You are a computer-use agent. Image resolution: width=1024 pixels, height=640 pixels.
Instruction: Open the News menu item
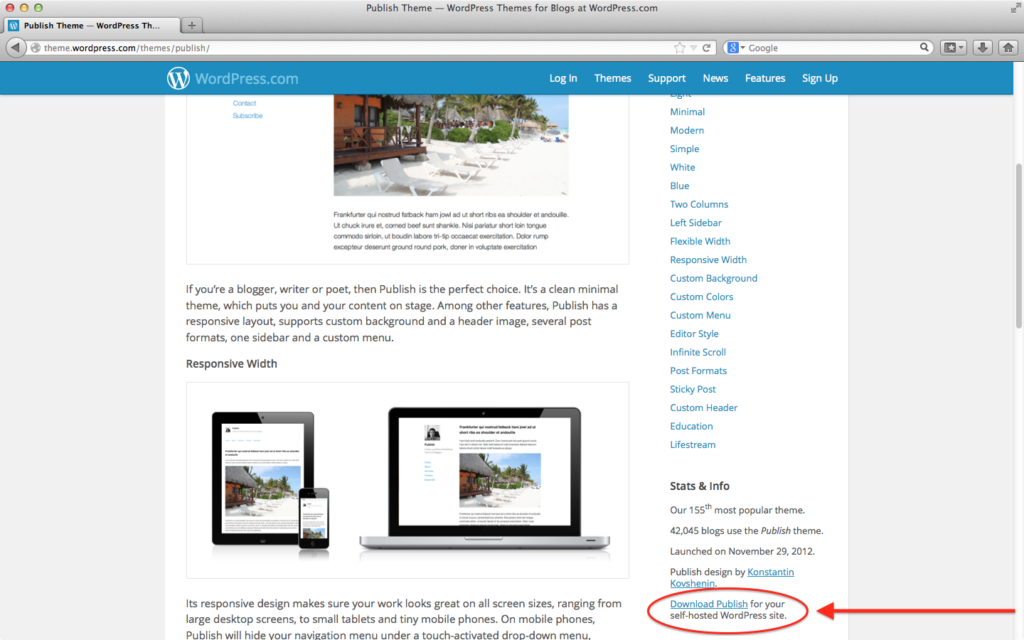coord(715,78)
